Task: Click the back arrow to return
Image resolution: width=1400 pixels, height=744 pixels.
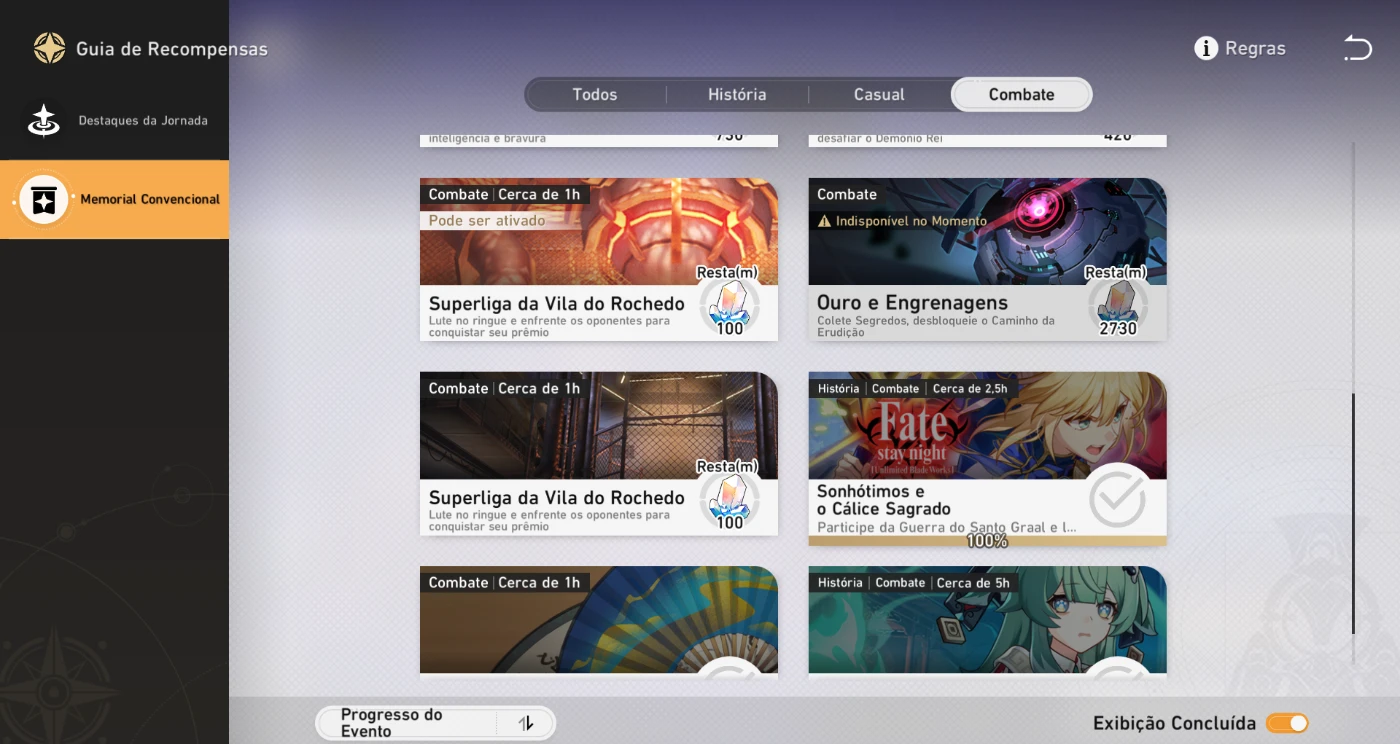Action: pyautogui.click(x=1357, y=48)
